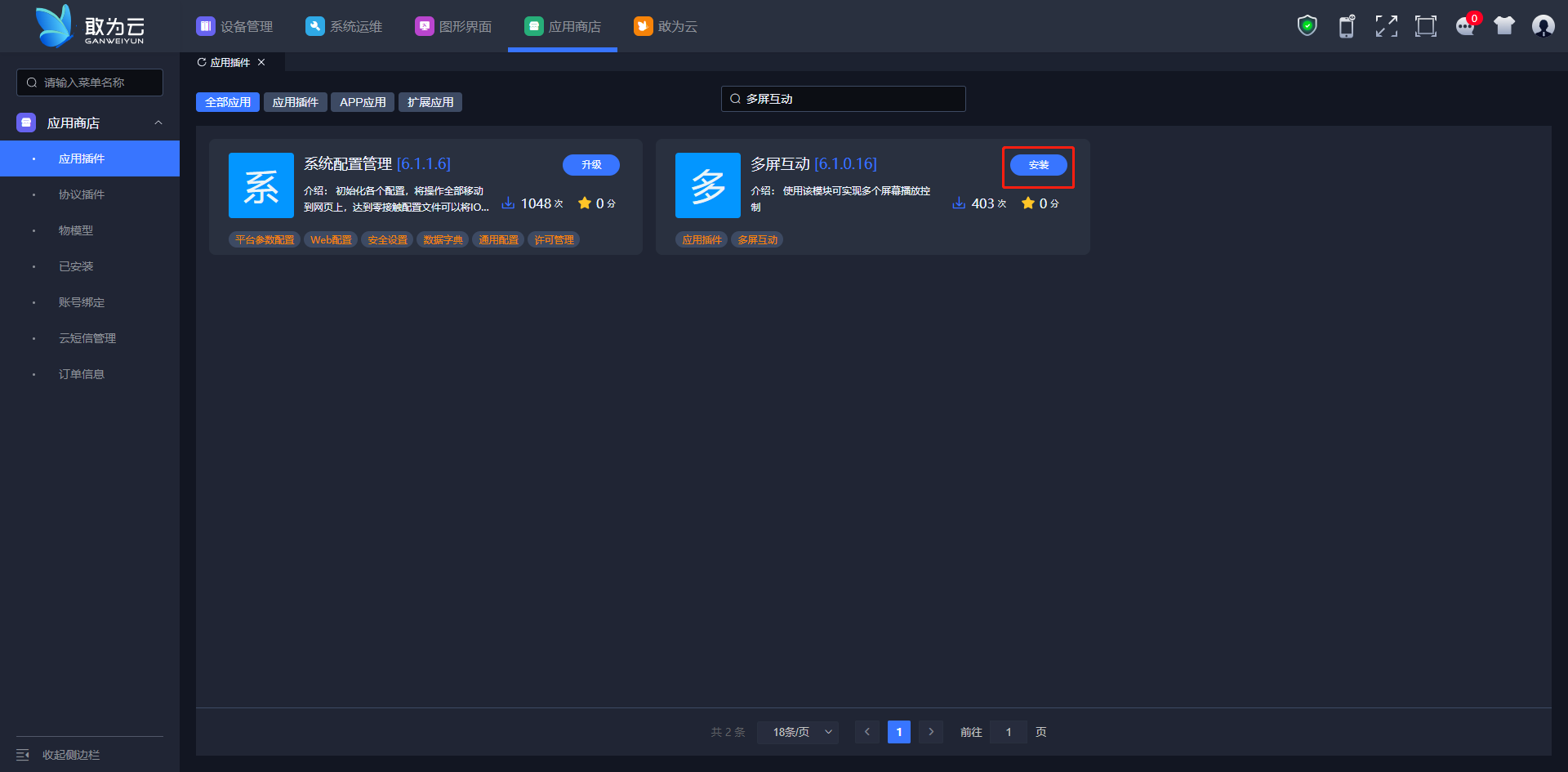
Task: Click the 通用配置 tag
Action: (498, 239)
